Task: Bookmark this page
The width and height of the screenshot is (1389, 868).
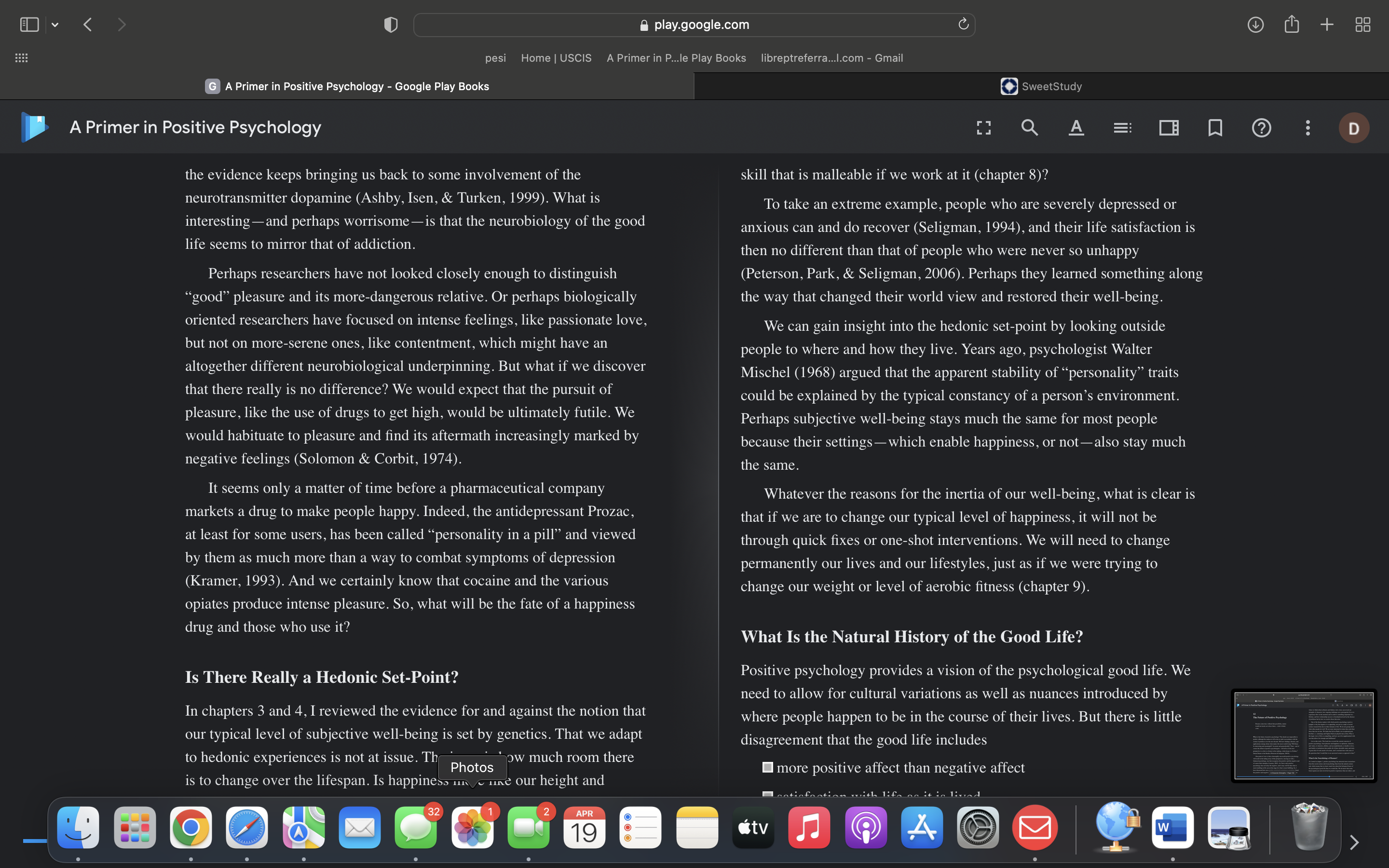Action: (x=1215, y=127)
